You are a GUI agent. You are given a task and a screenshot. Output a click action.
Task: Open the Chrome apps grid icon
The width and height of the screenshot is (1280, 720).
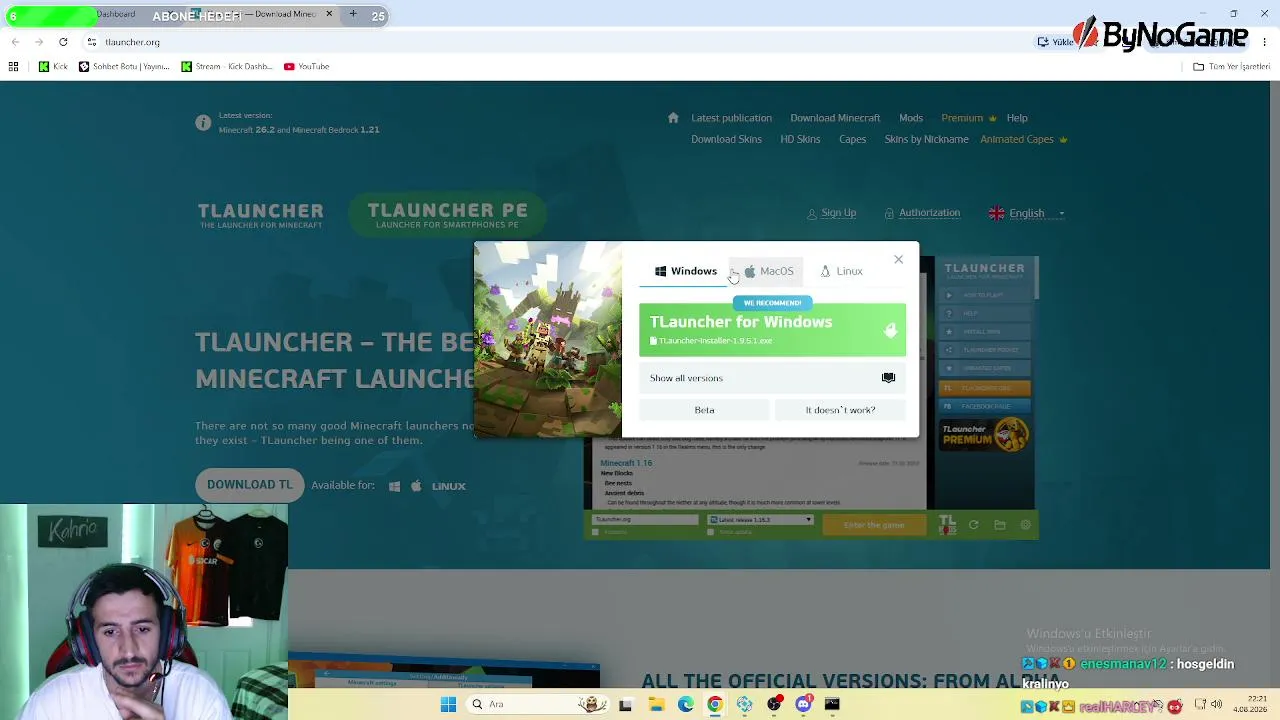(13, 66)
